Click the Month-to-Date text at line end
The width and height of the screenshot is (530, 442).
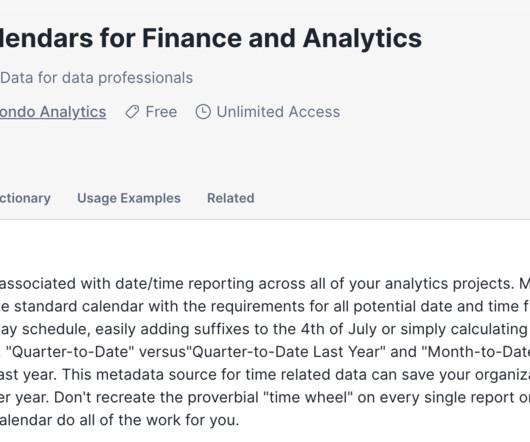click(x=476, y=352)
